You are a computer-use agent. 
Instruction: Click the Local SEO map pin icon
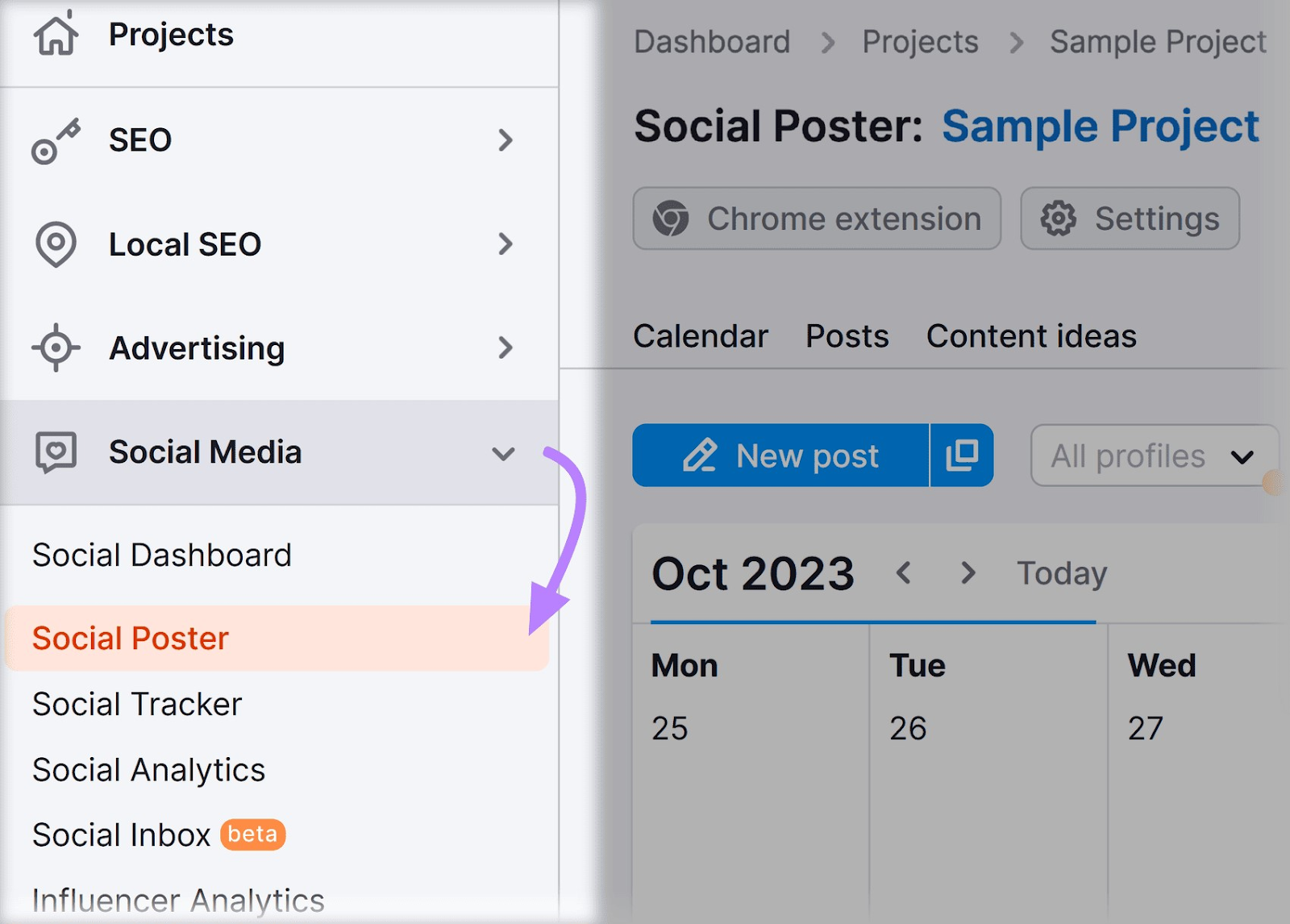click(56, 244)
